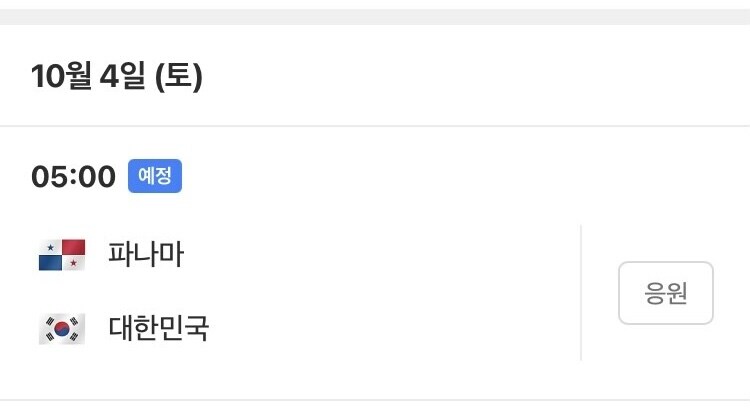Image resolution: width=750 pixels, height=419 pixels.
Task: Click the line below the date header
Action: point(375,126)
